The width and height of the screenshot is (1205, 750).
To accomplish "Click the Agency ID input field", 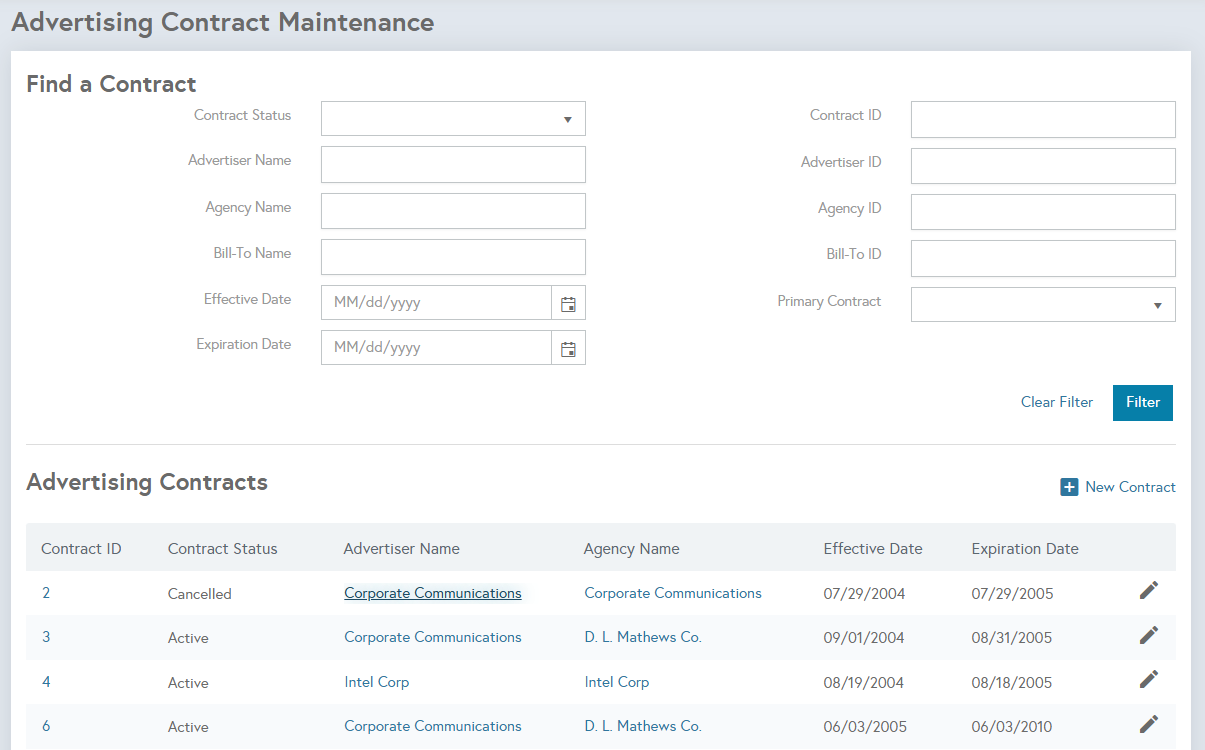I will pyautogui.click(x=1043, y=212).
